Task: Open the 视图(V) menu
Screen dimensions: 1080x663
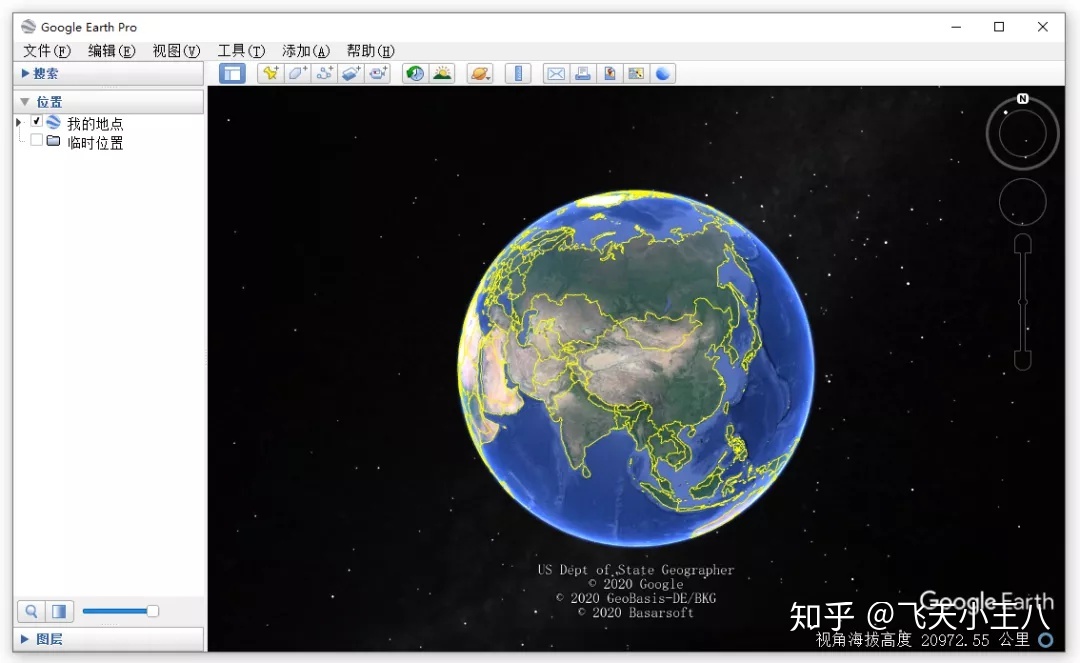Action: tap(176, 51)
